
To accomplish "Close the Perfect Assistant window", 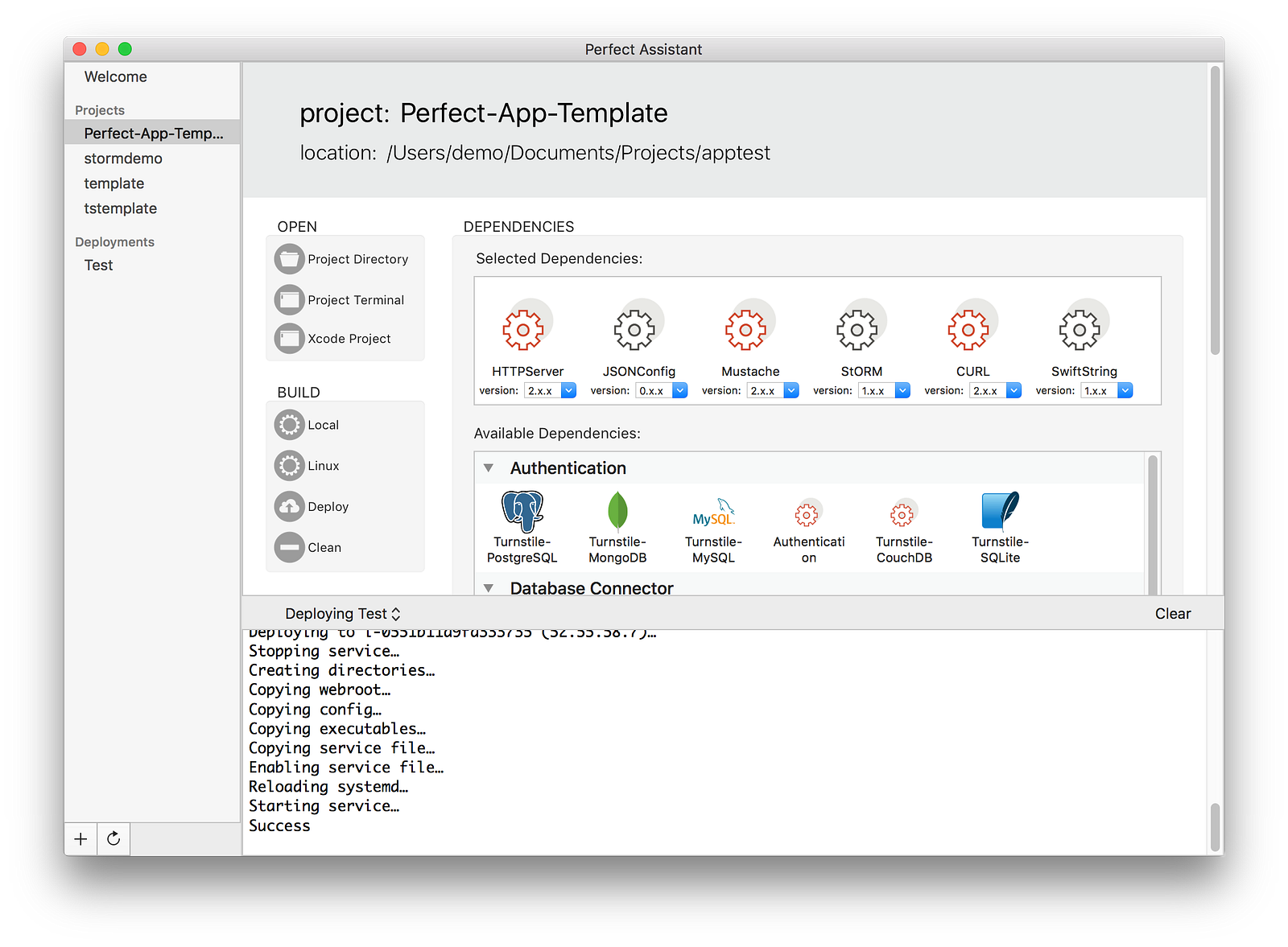I will (80, 49).
